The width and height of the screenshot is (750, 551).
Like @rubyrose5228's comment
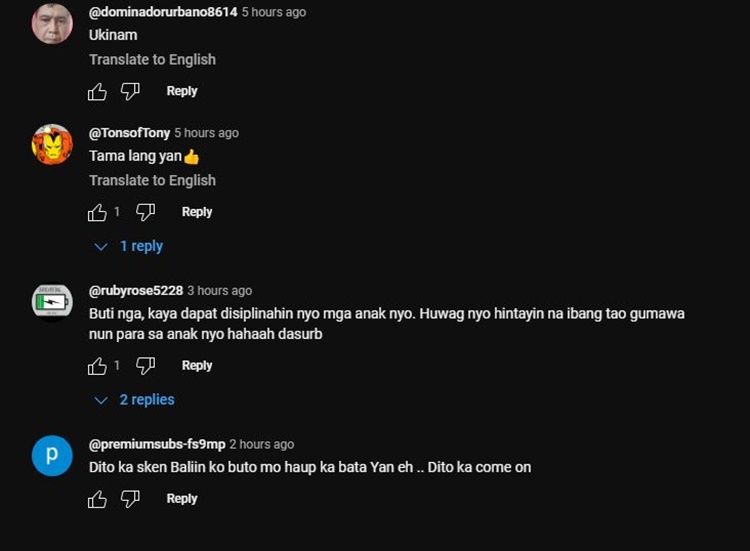97,367
